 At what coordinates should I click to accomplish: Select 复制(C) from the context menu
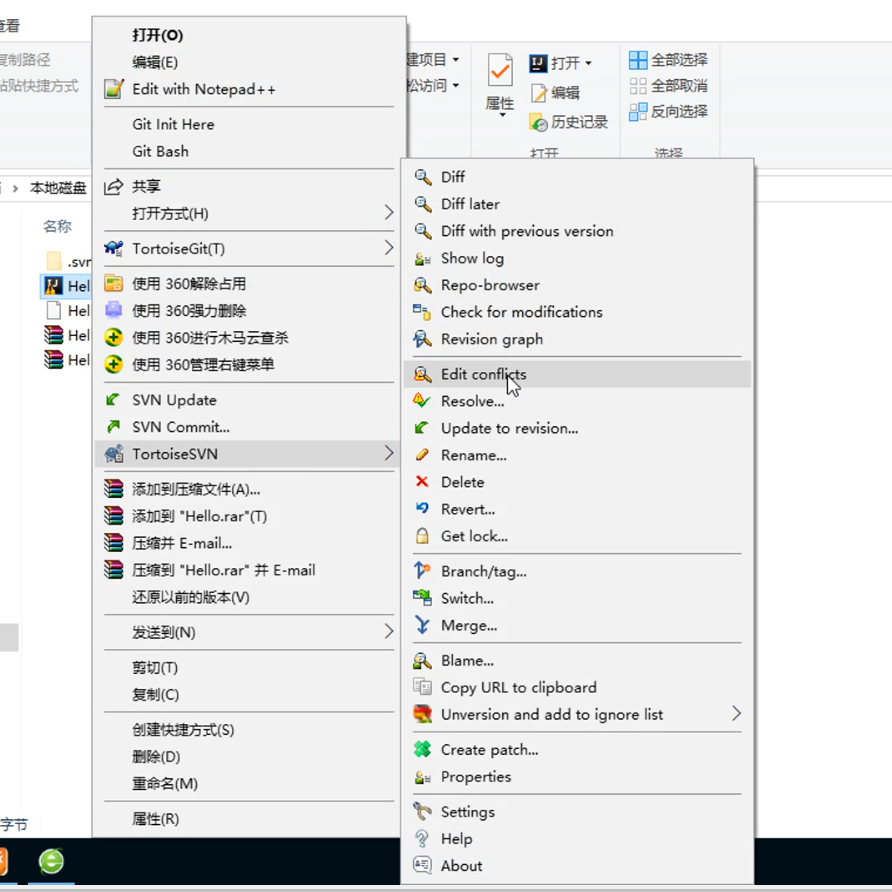(x=155, y=694)
